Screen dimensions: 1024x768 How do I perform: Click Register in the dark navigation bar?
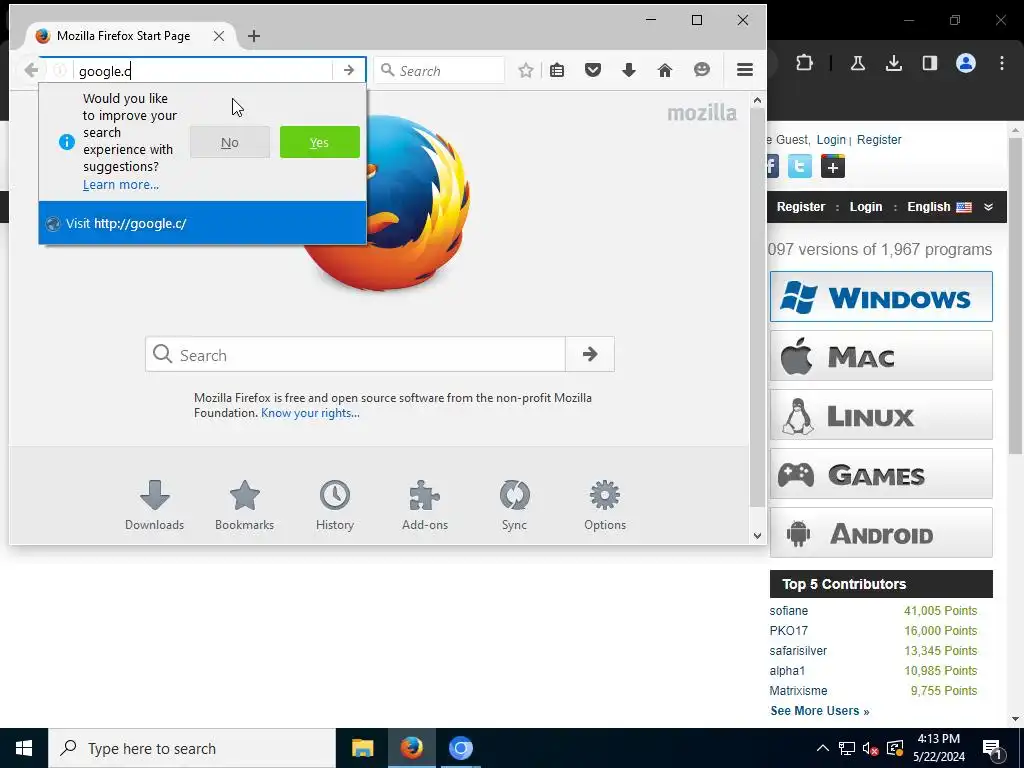click(x=801, y=207)
